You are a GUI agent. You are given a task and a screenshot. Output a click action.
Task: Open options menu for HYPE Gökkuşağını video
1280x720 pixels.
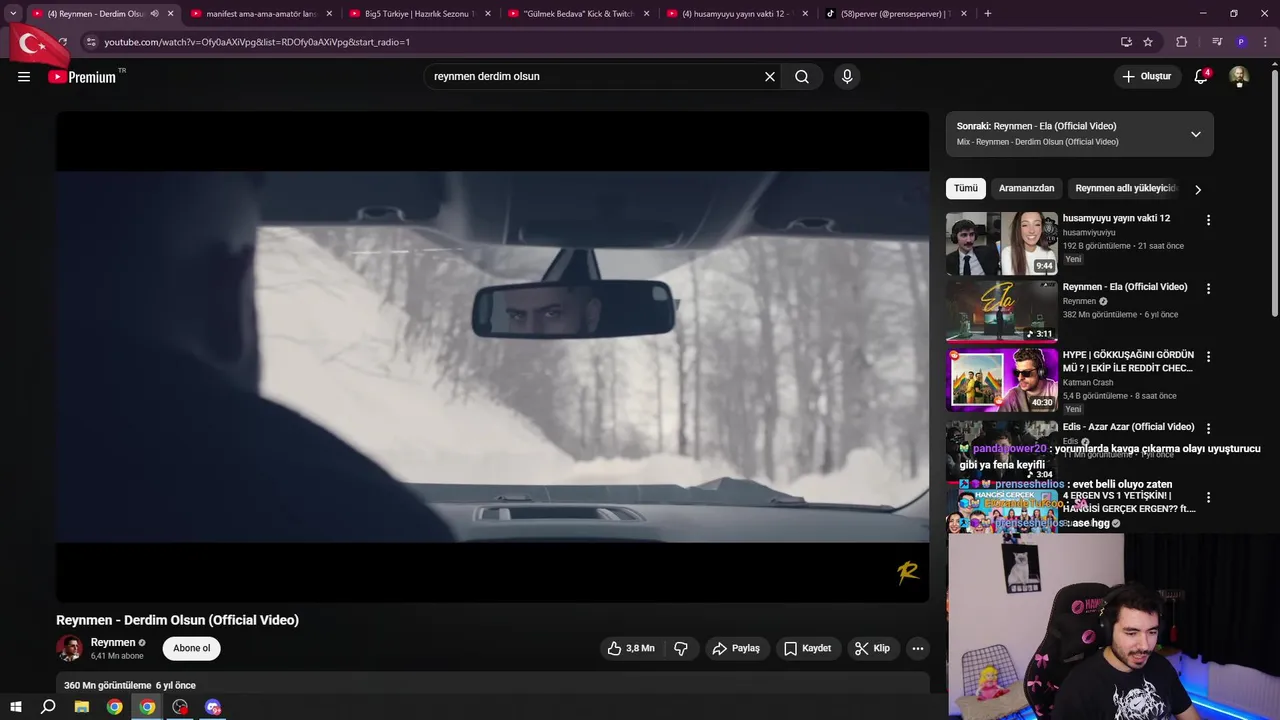pyautogui.click(x=1208, y=357)
